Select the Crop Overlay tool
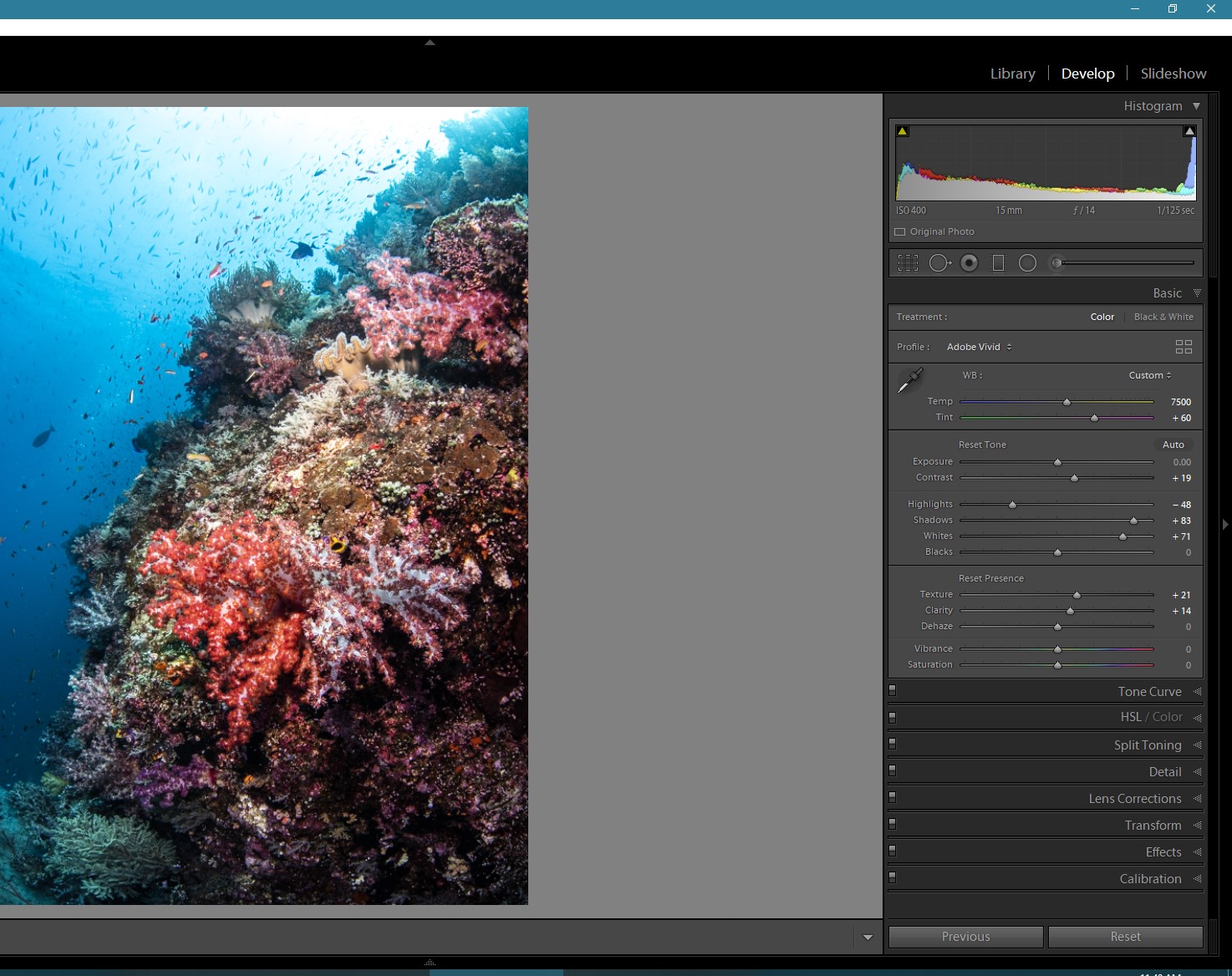Image resolution: width=1232 pixels, height=976 pixels. tap(908, 262)
